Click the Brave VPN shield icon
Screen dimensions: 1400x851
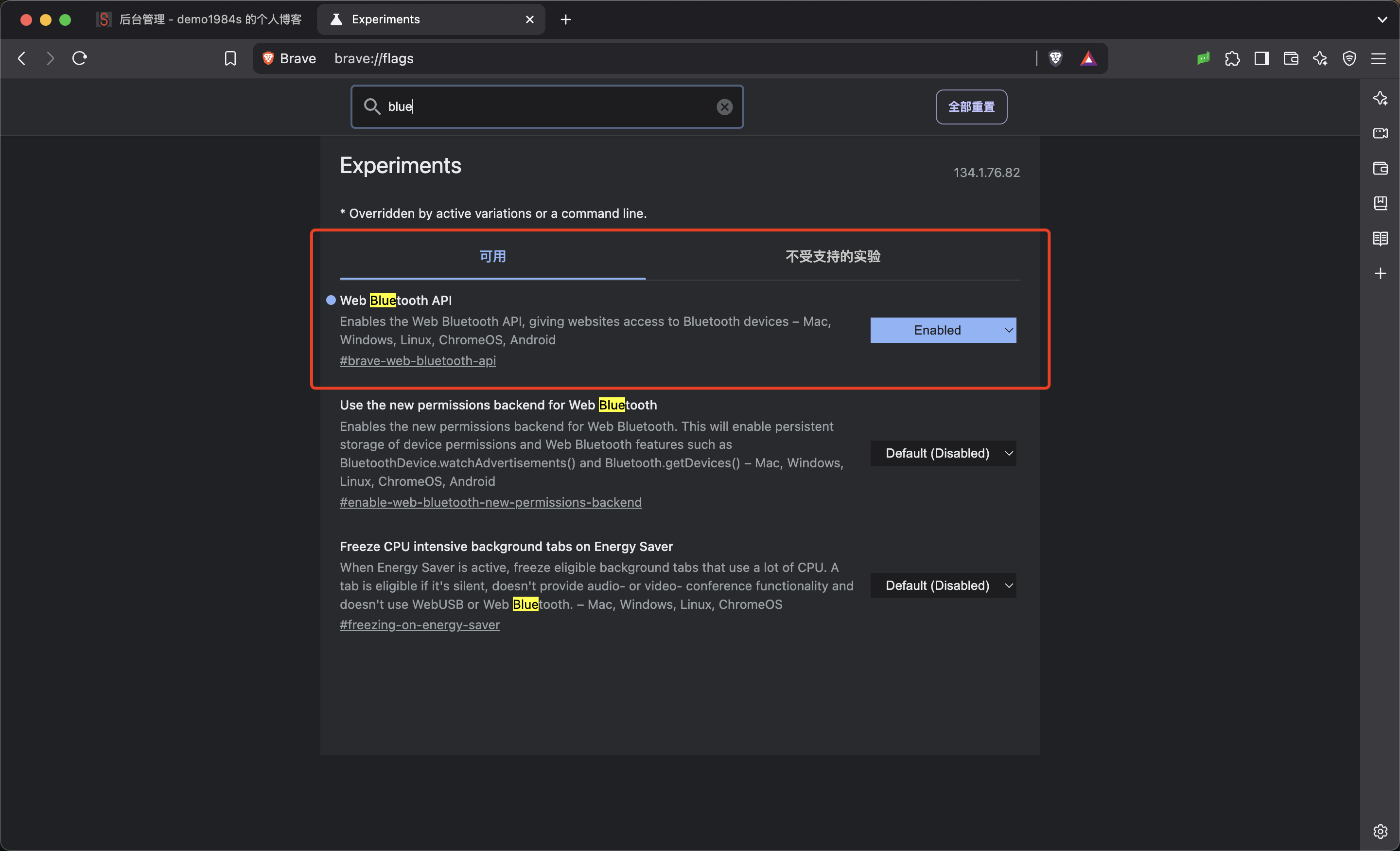point(1349,58)
